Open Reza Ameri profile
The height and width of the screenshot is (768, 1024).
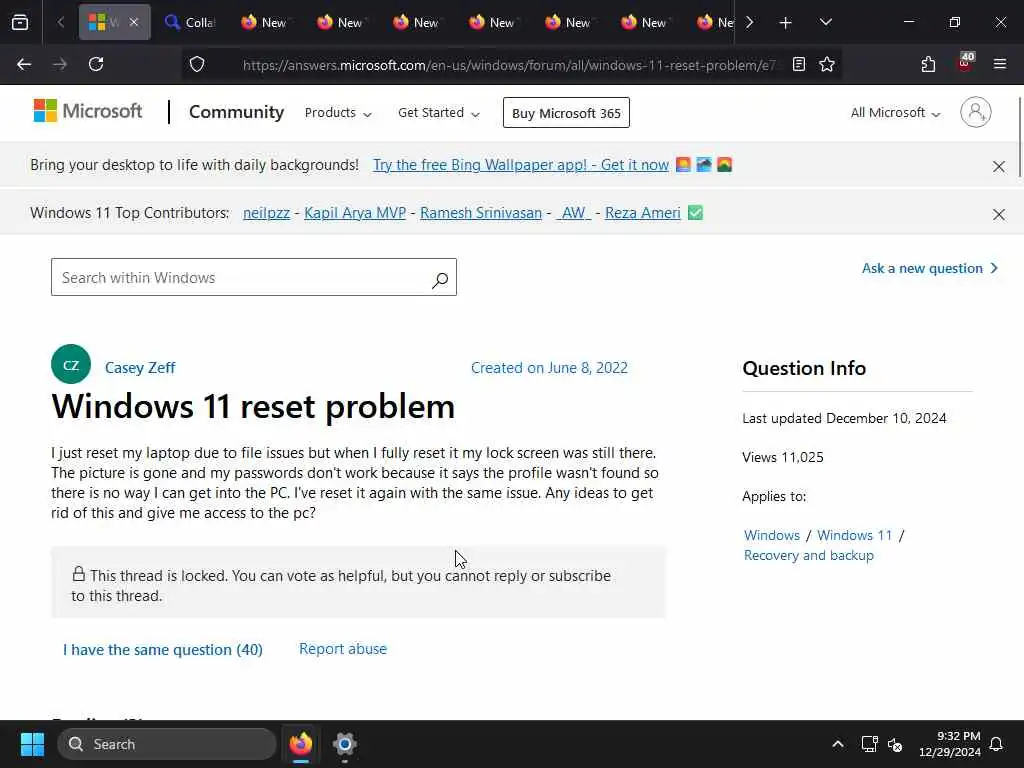tap(643, 213)
